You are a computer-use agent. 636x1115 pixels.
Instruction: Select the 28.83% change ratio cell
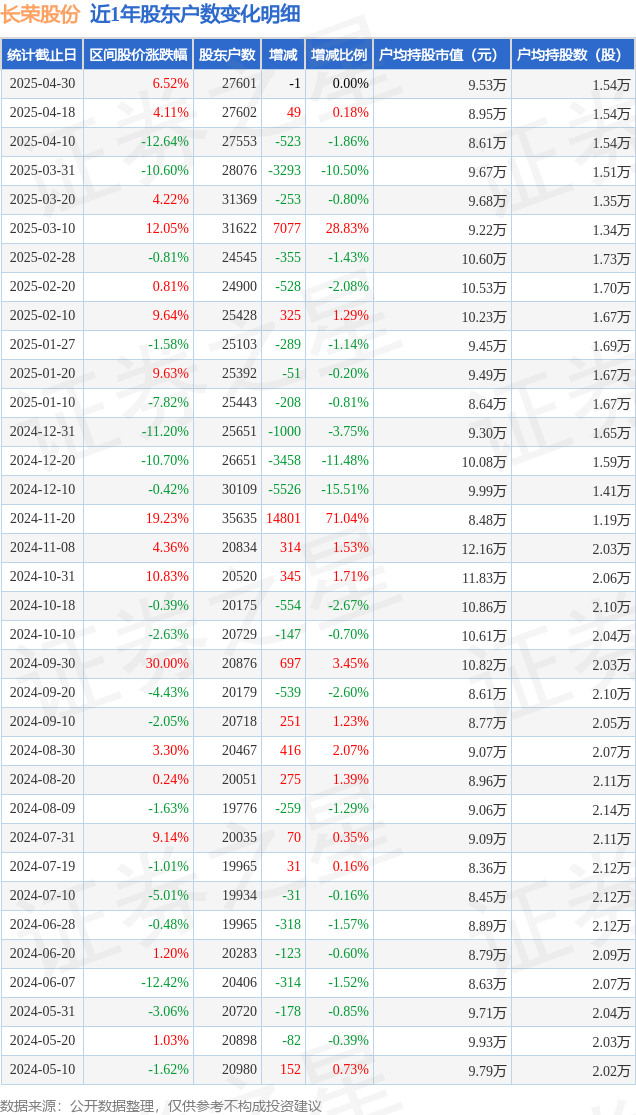coord(347,229)
